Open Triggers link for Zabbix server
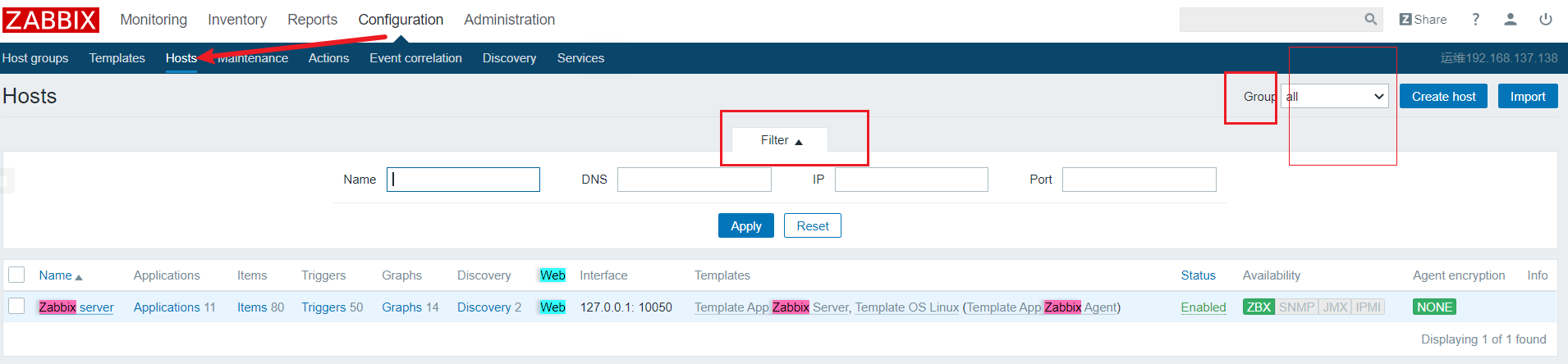 pyautogui.click(x=323, y=307)
